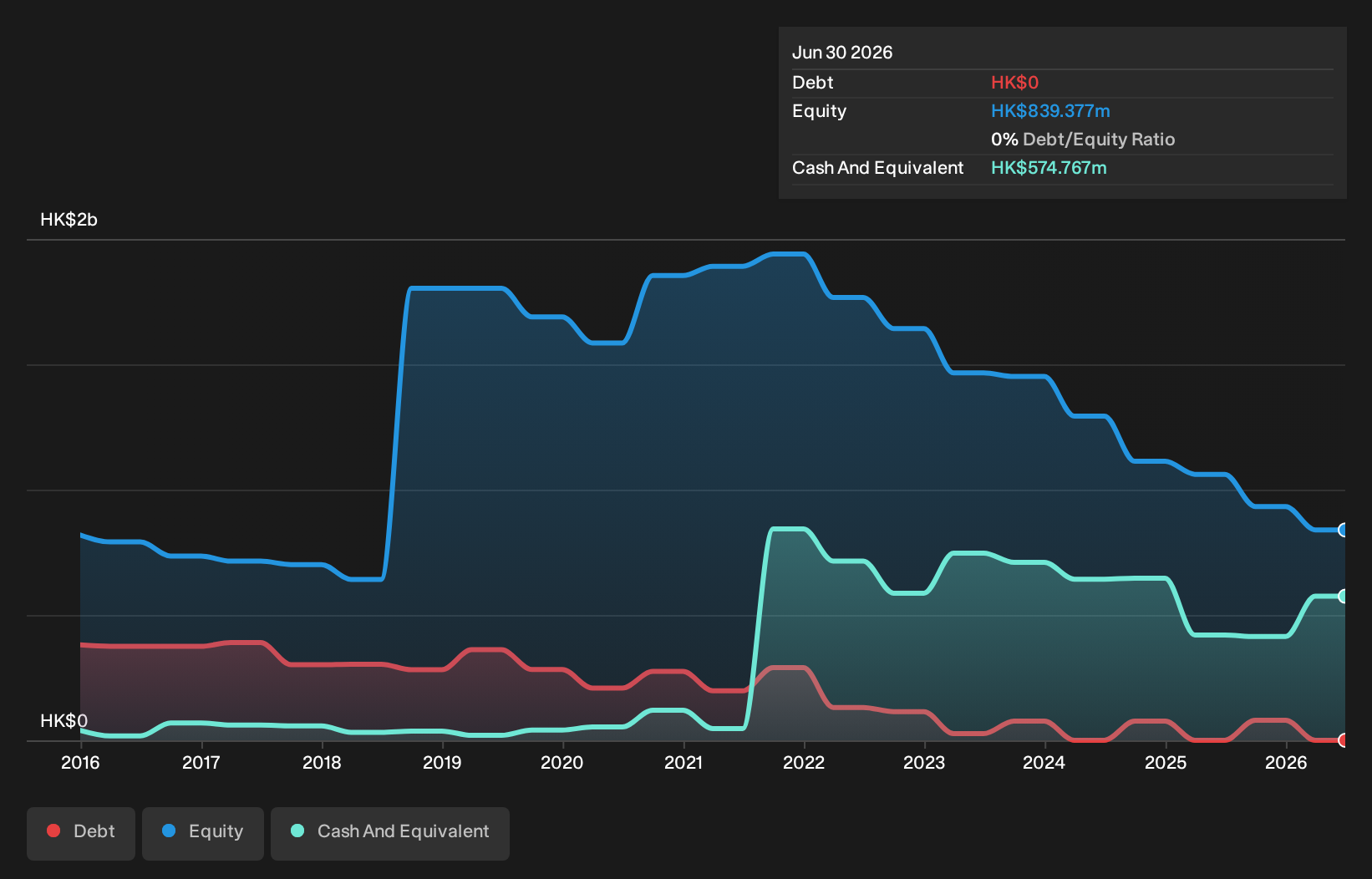Select the blue Equity endpoint marker on the chart
Viewport: 1372px width, 879px height.
tap(1344, 530)
